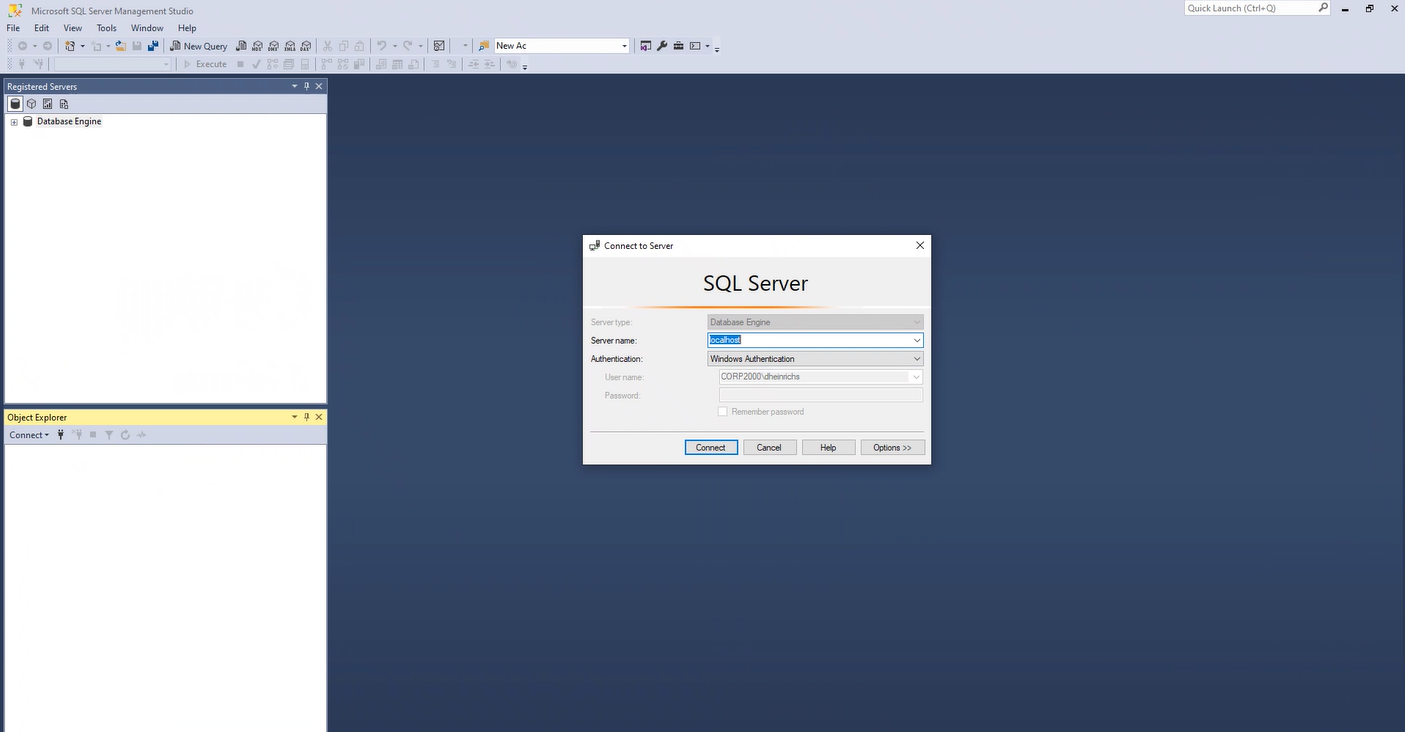Pin the Object Explorer panel

[x=307, y=417]
